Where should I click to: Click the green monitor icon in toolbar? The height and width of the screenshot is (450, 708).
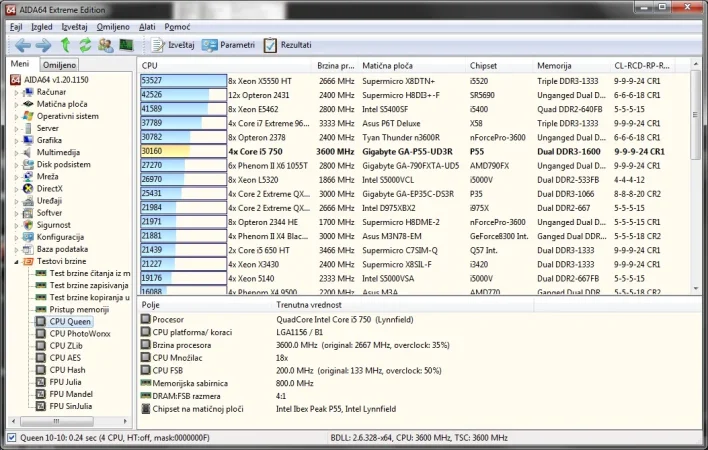126,45
